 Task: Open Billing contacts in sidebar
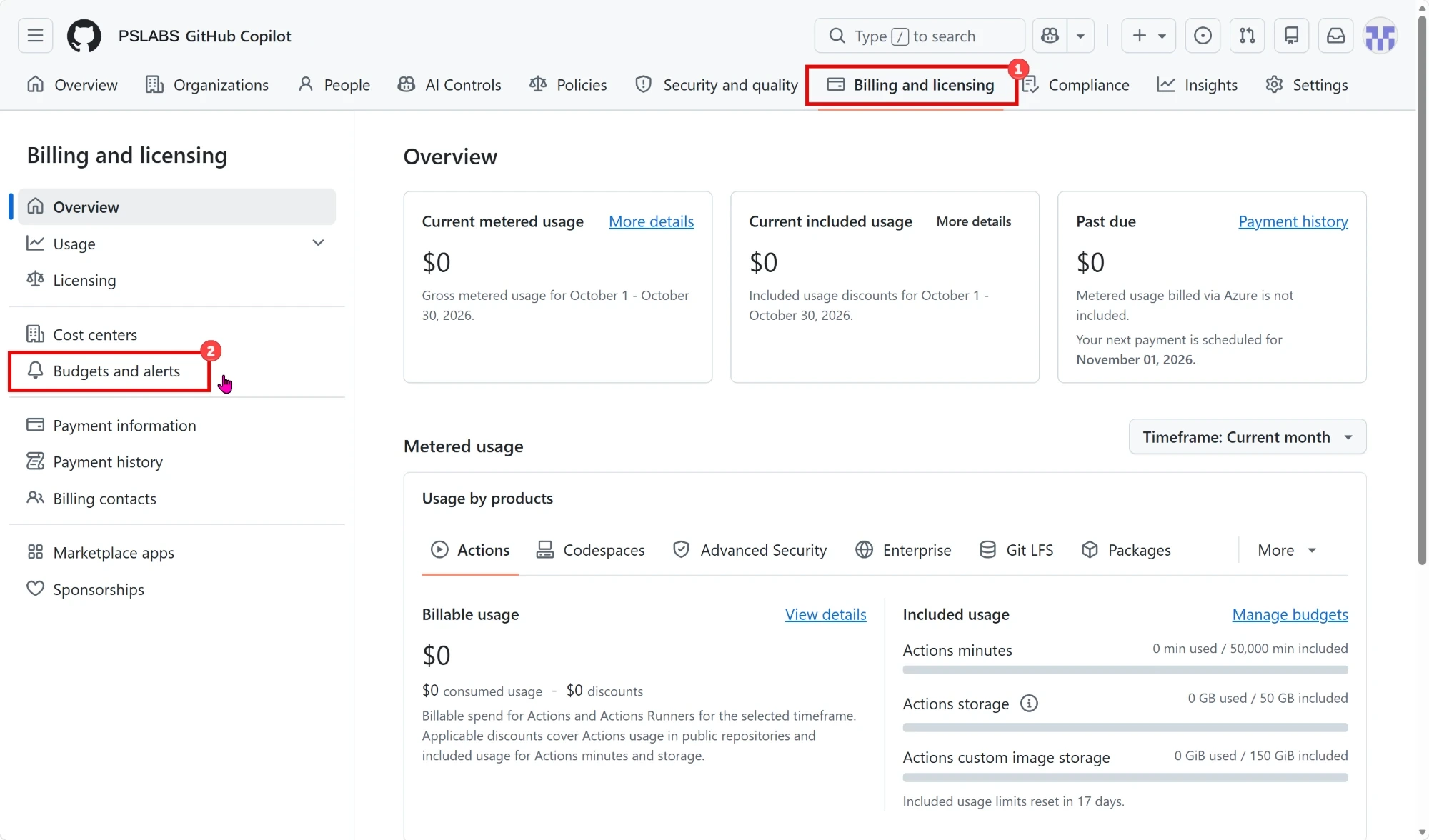click(x=177, y=498)
